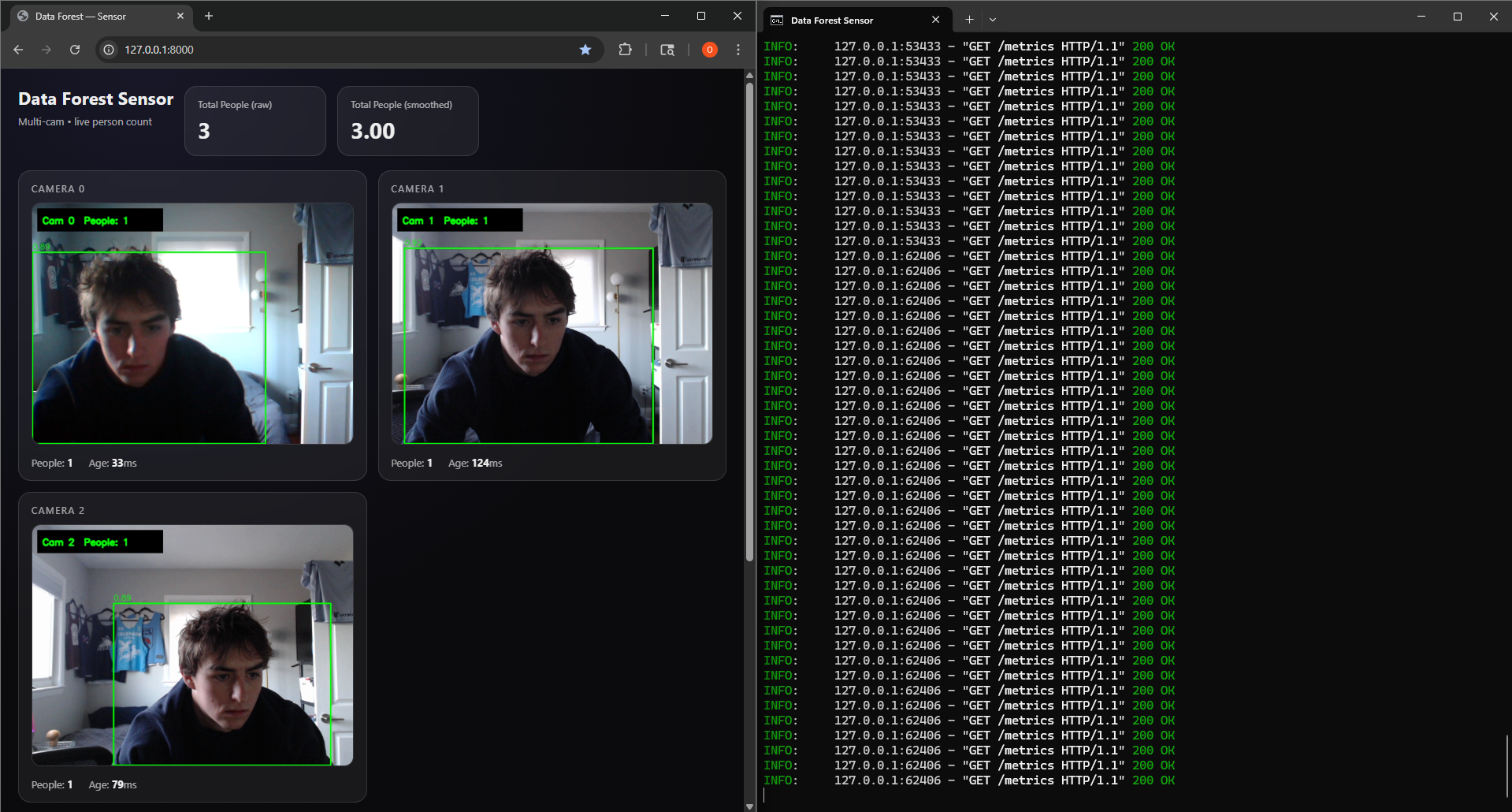
Task: Reload the Data Forest Sensor page
Action: pos(75,50)
